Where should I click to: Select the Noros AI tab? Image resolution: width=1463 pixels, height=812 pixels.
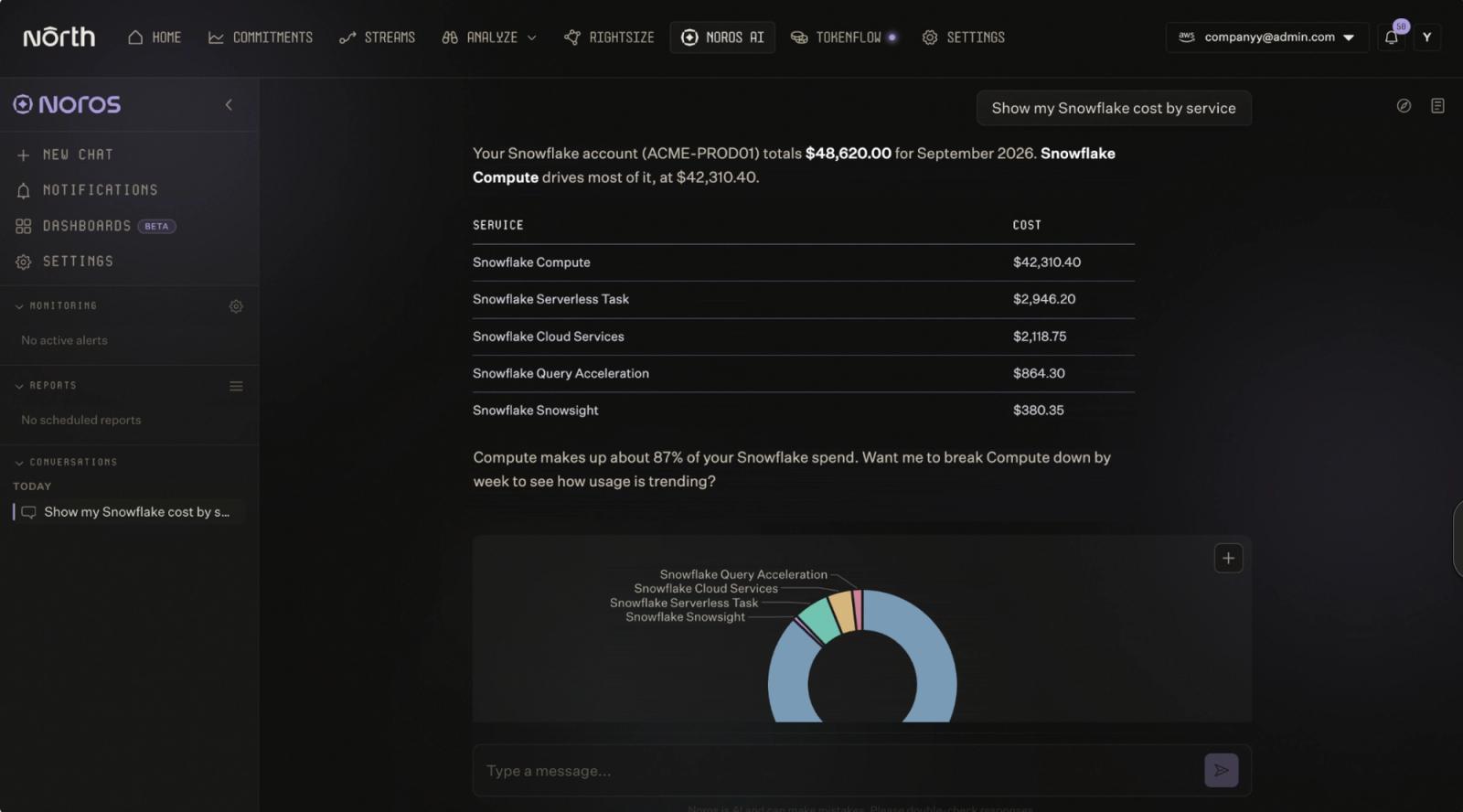click(x=722, y=37)
